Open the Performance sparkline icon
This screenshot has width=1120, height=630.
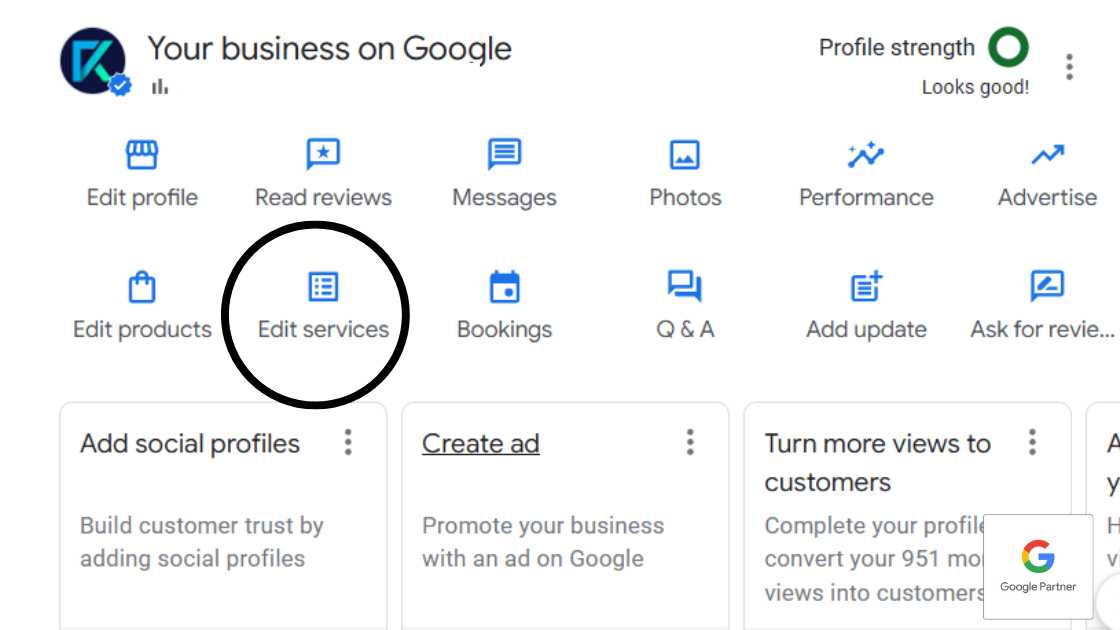point(866,155)
